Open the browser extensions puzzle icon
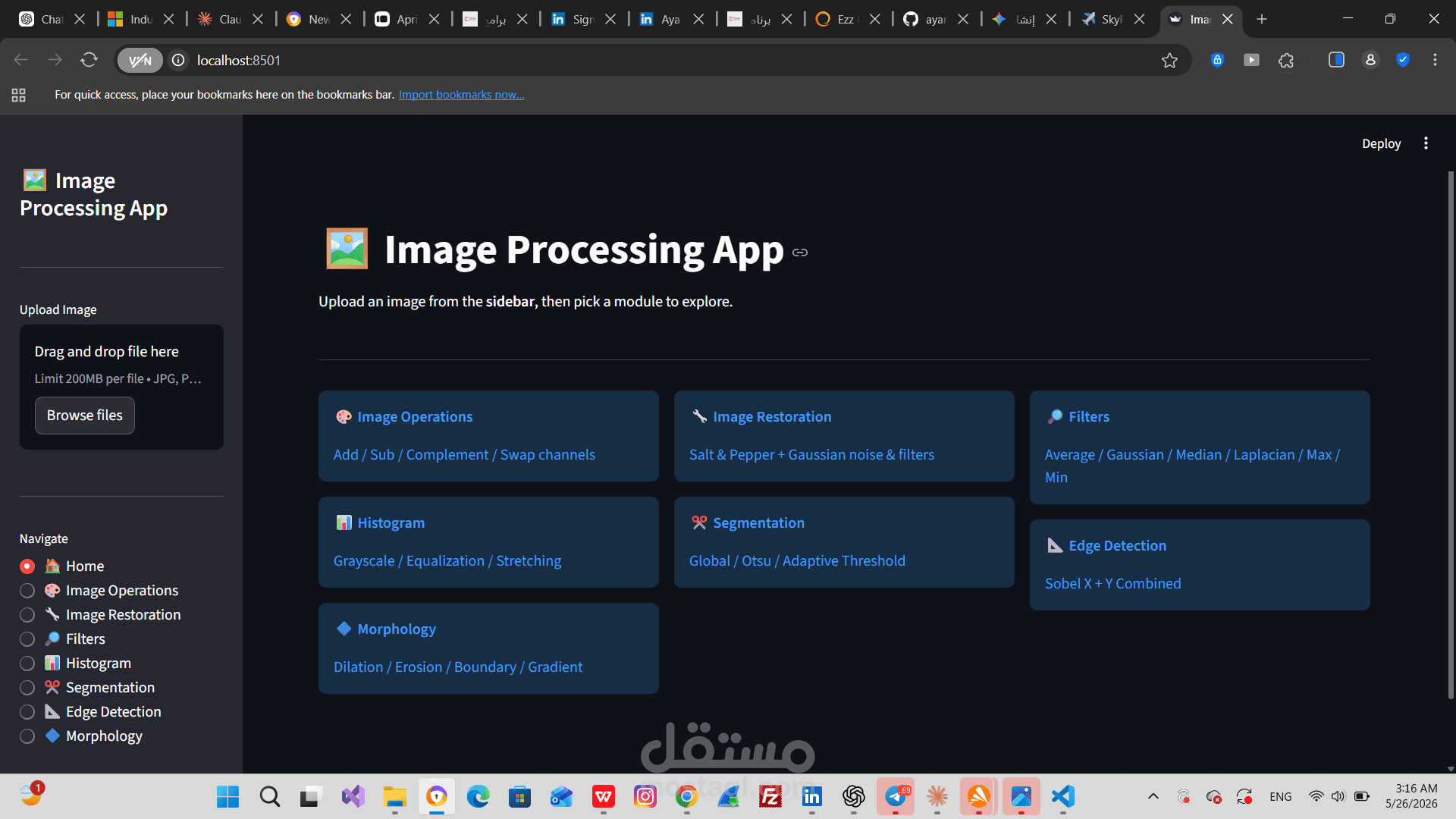Screen dimensions: 1456x819 (x=1286, y=60)
